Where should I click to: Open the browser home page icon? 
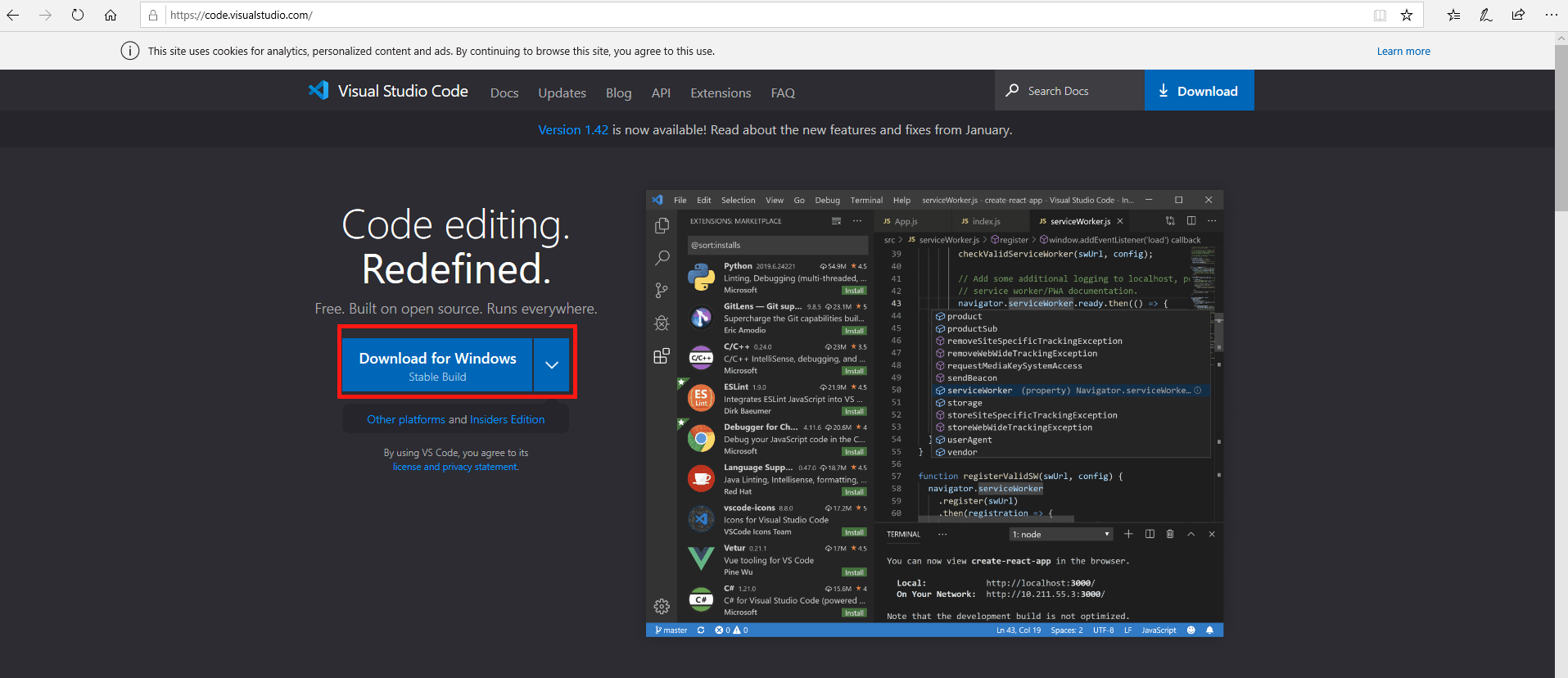pyautogui.click(x=111, y=15)
